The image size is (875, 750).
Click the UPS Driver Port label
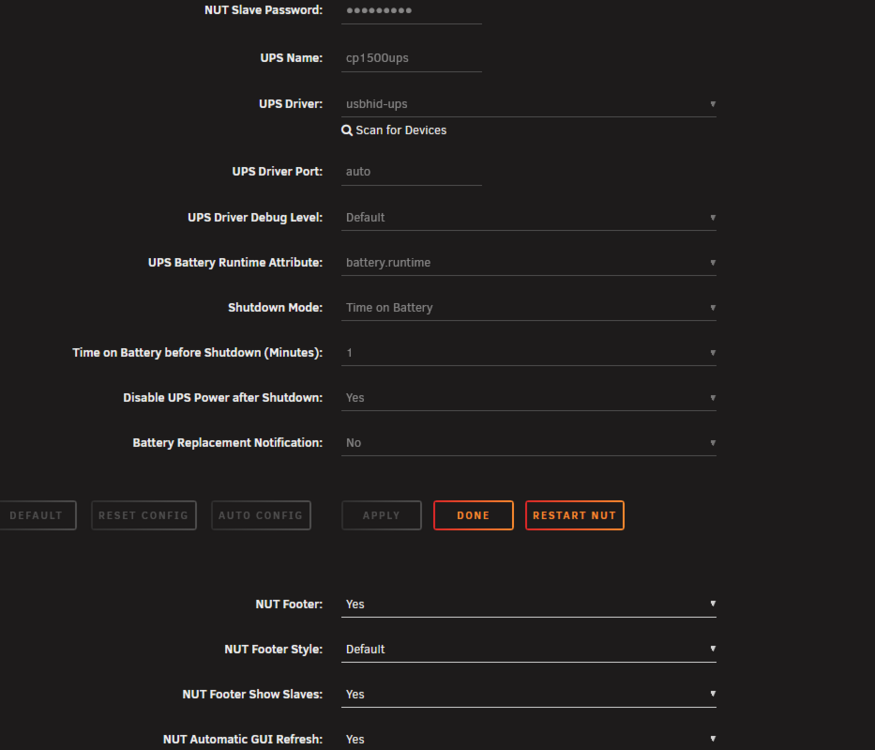277,171
